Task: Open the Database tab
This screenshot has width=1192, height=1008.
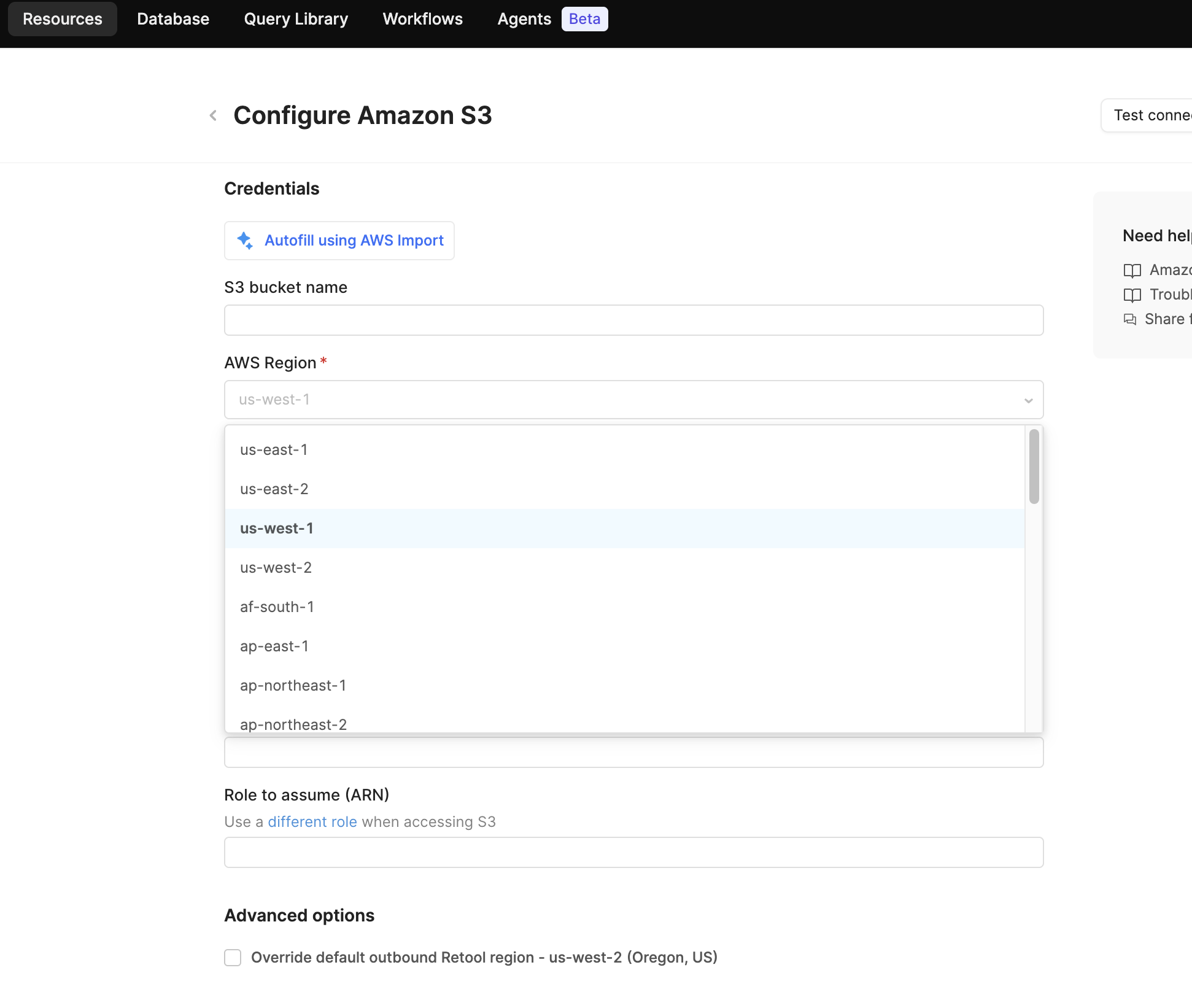Action: click(x=173, y=19)
